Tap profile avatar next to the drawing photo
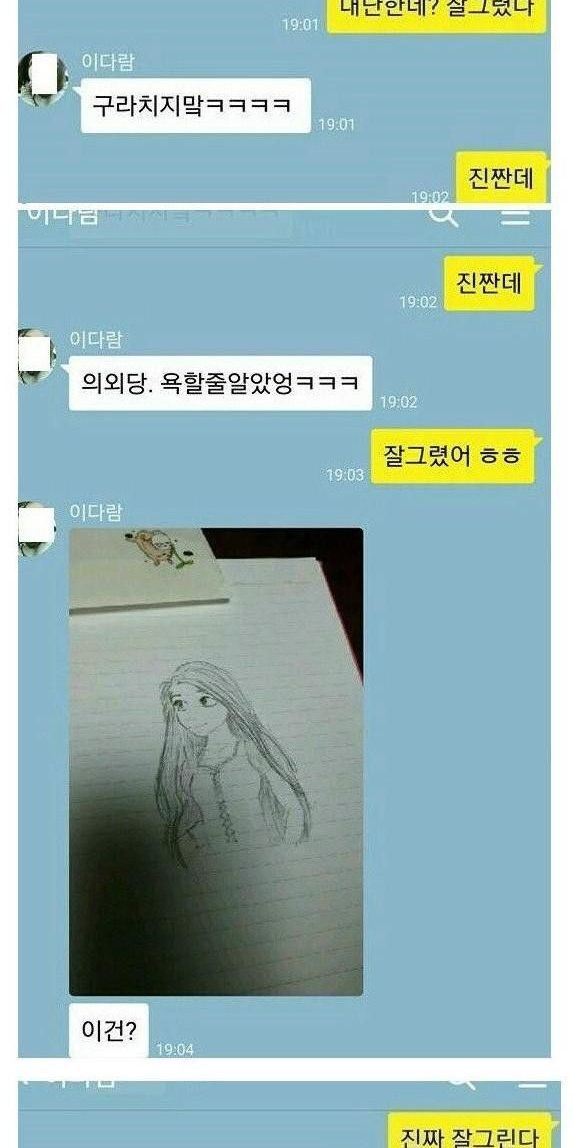Screen dimensions: 574x1148 [37, 529]
